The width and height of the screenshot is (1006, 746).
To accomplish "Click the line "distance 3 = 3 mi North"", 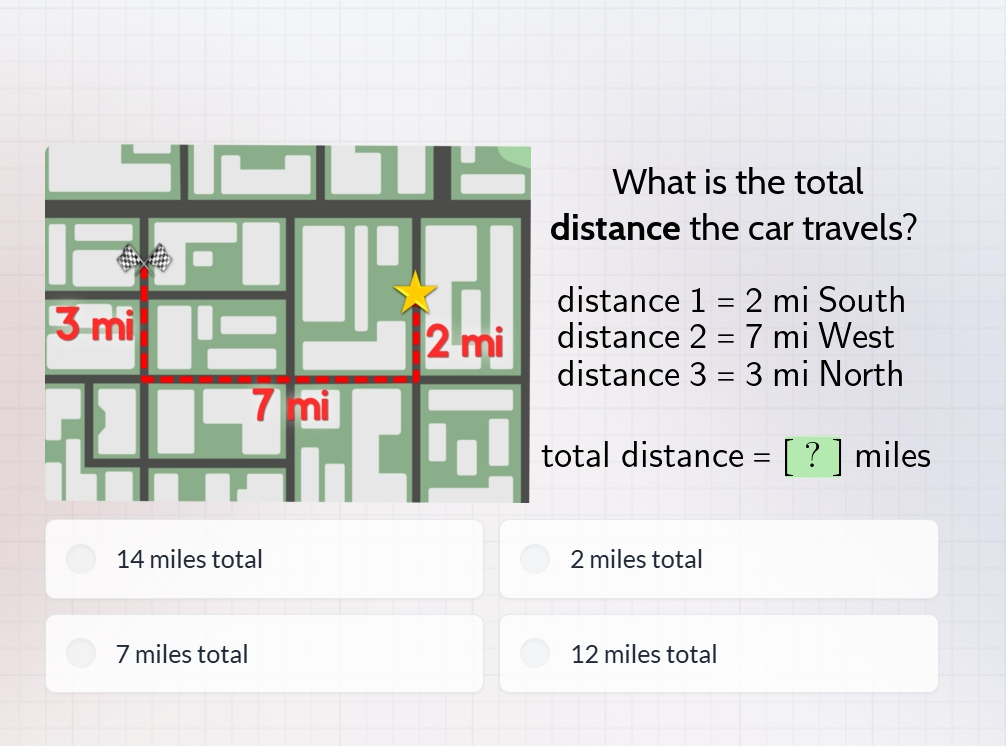I will click(731, 375).
